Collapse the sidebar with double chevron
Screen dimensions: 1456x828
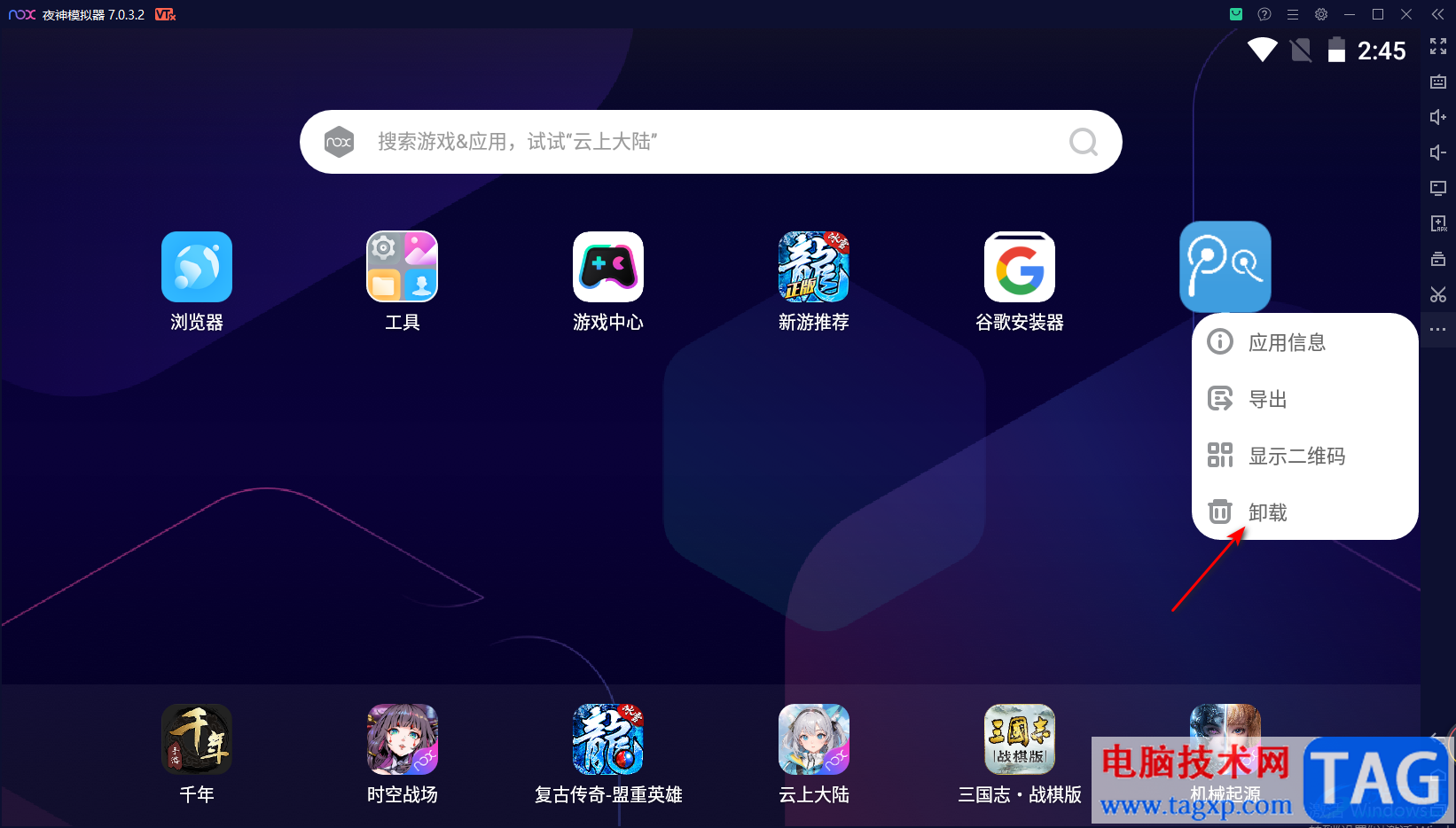tap(1438, 14)
